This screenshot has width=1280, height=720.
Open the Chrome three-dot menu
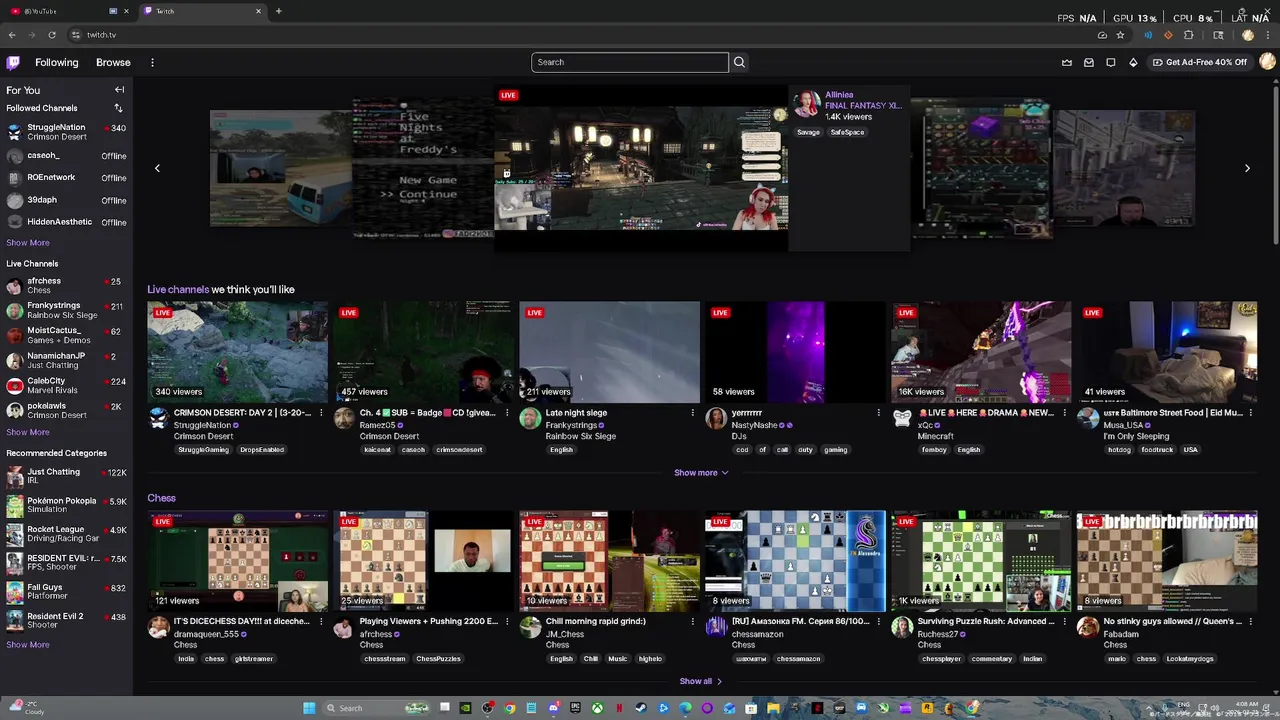[1268, 35]
